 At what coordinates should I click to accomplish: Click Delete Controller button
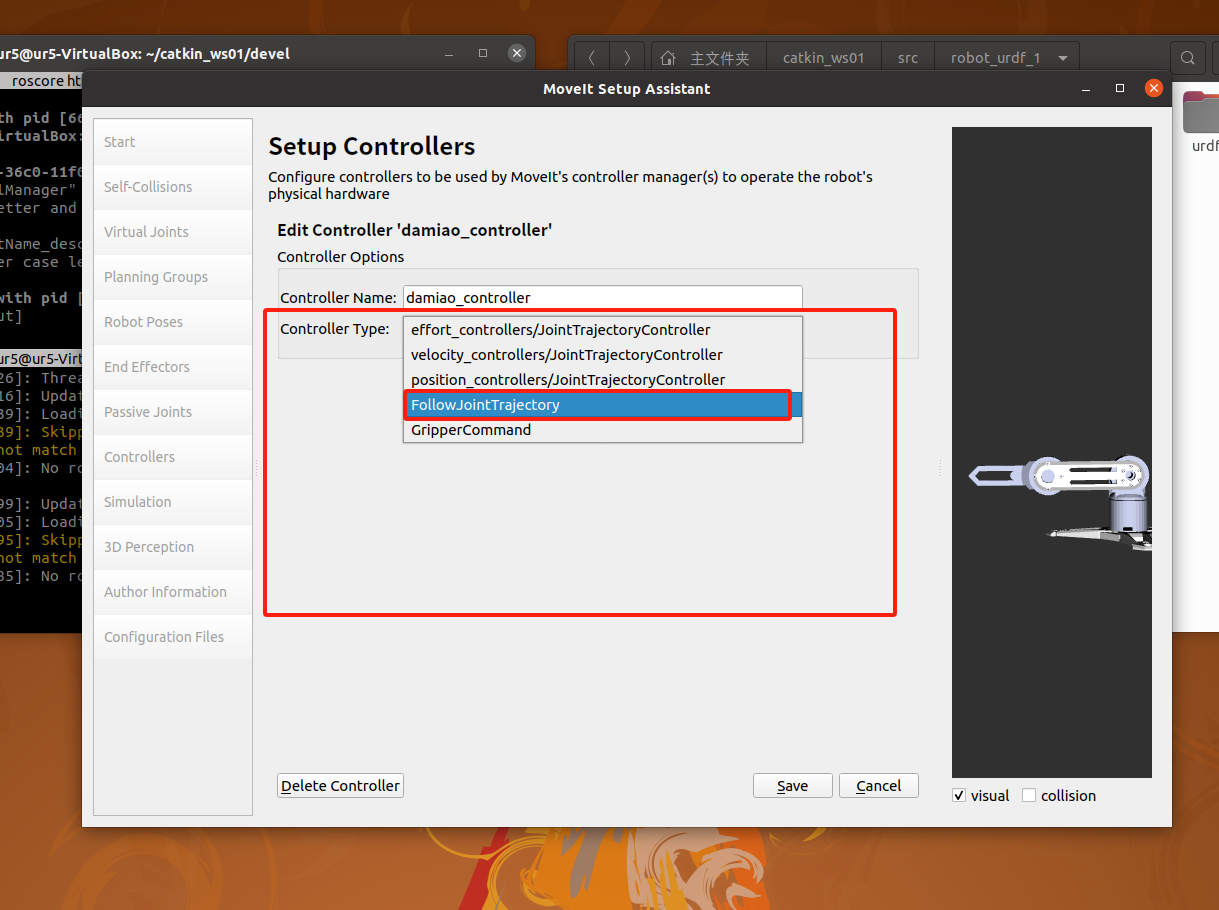(340, 786)
